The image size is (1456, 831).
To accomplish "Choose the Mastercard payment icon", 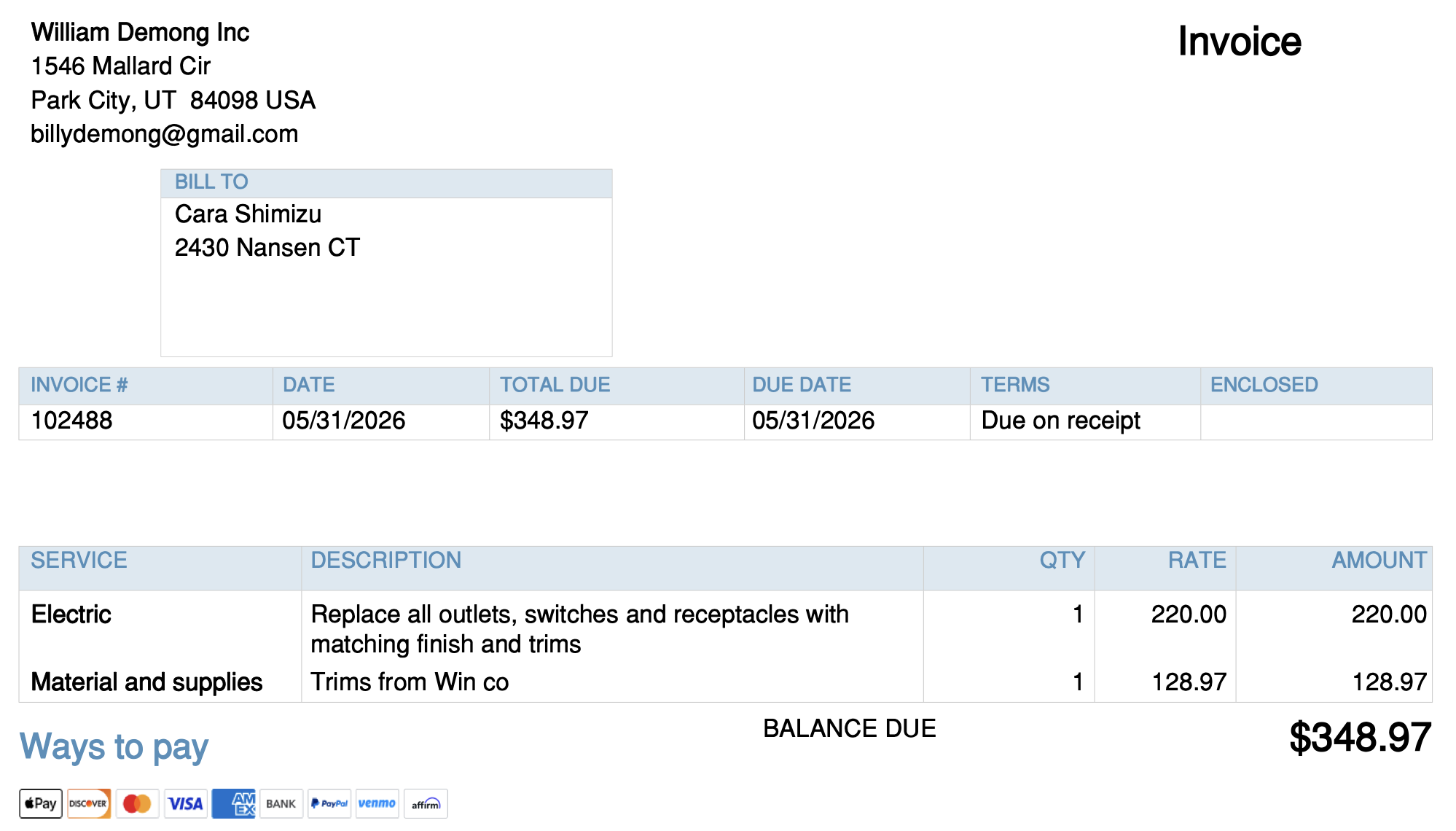I will [137, 803].
